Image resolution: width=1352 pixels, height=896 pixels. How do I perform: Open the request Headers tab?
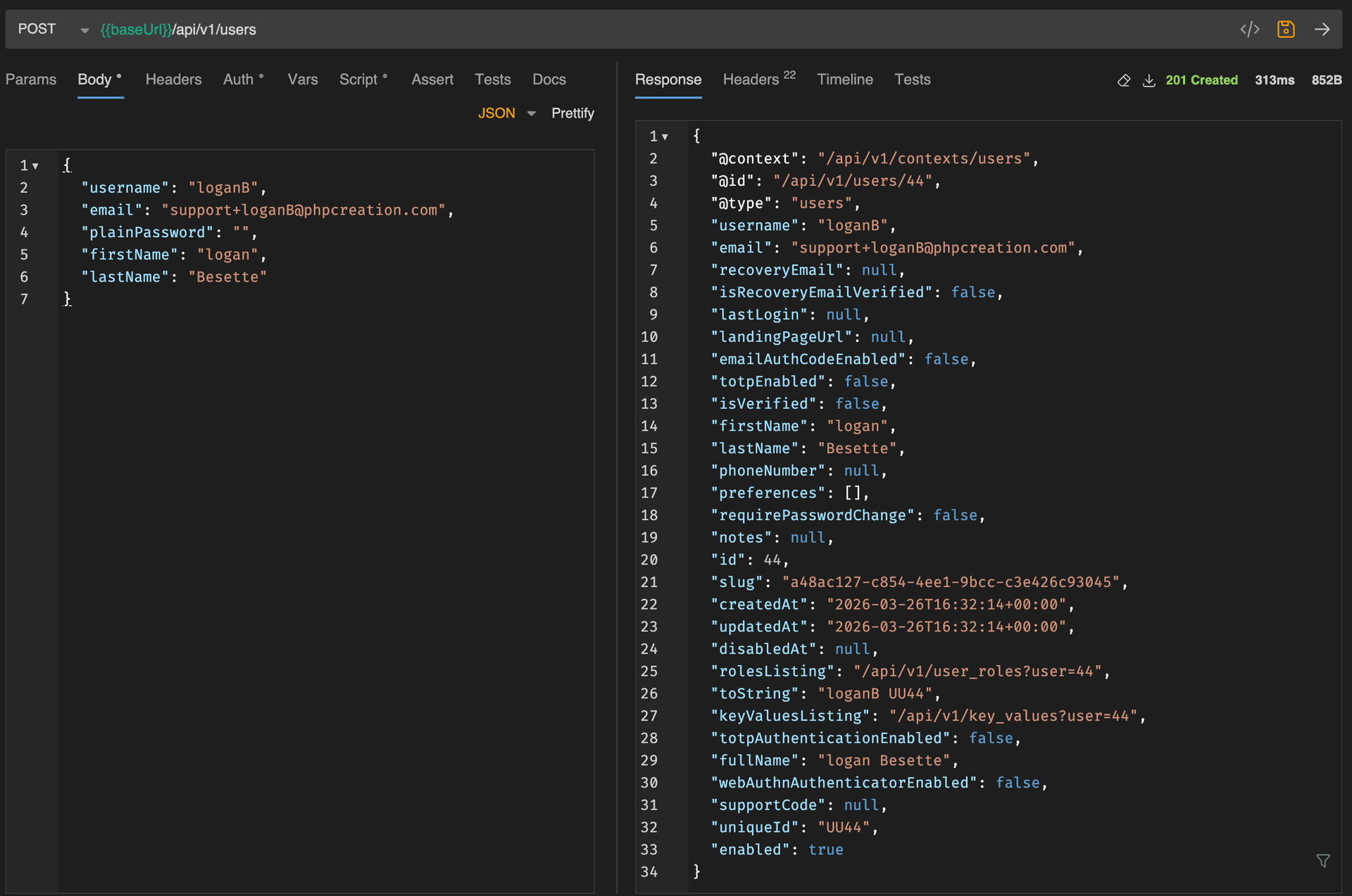tap(173, 80)
